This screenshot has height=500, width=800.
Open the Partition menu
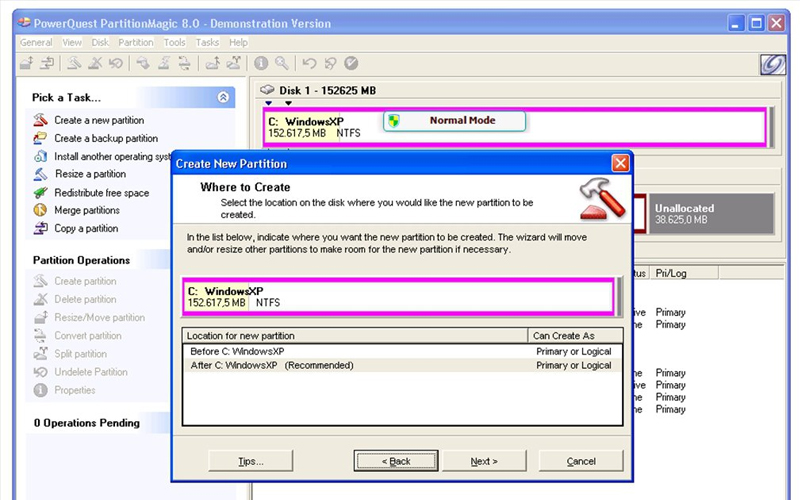tap(136, 42)
